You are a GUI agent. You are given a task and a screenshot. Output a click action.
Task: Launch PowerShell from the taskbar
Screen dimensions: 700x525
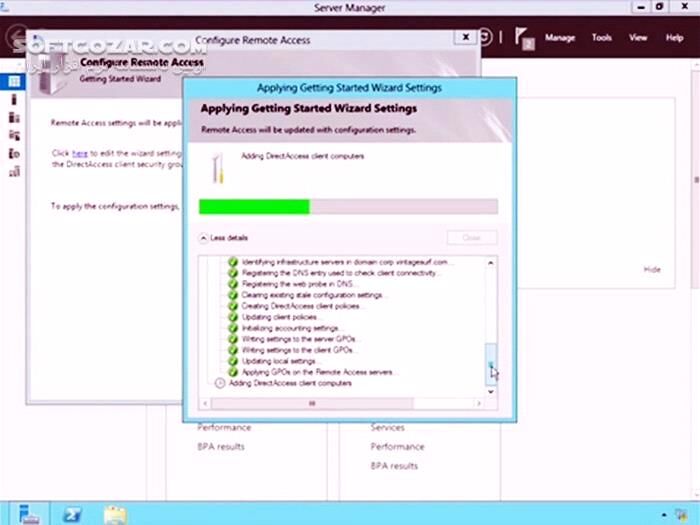72,515
